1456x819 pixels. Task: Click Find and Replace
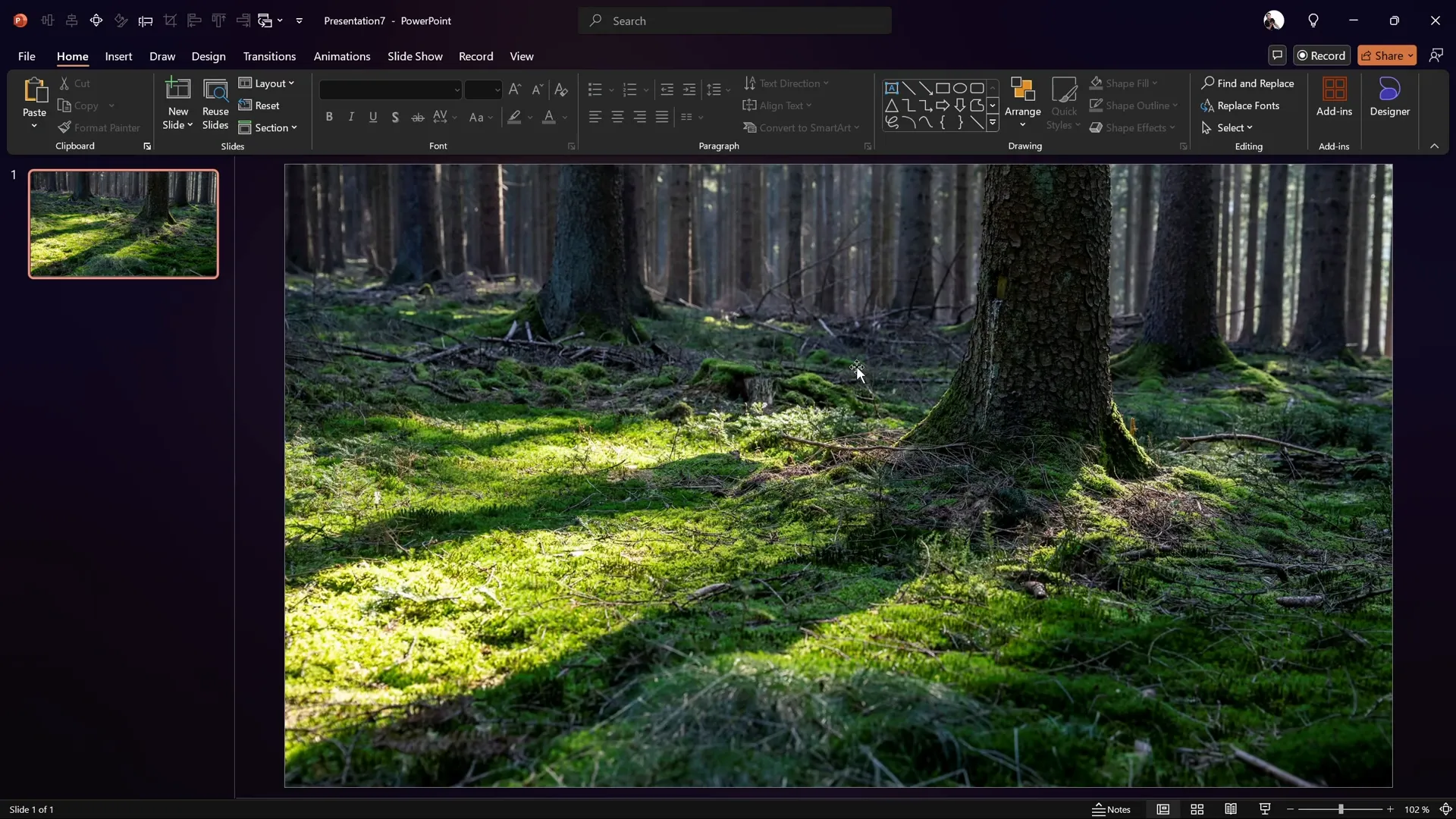point(1247,83)
